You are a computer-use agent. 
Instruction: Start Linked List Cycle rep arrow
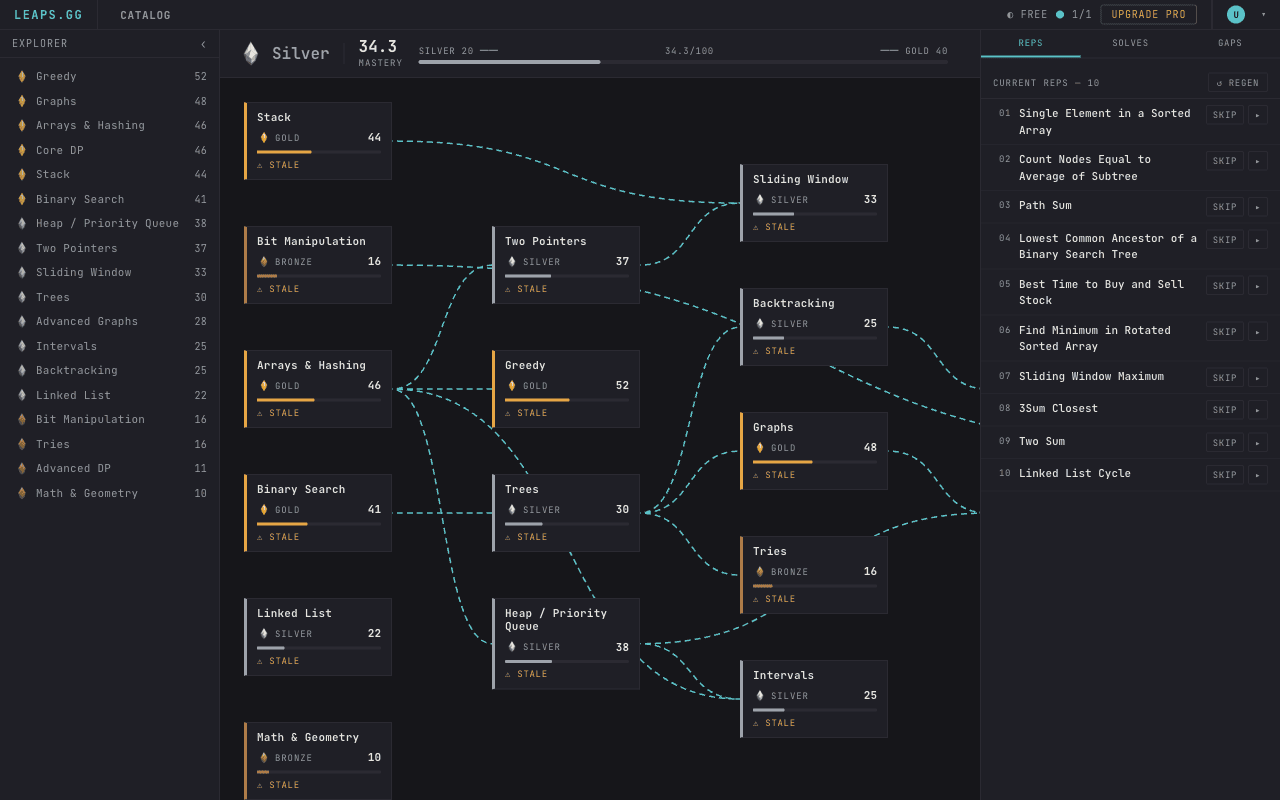click(x=1258, y=475)
